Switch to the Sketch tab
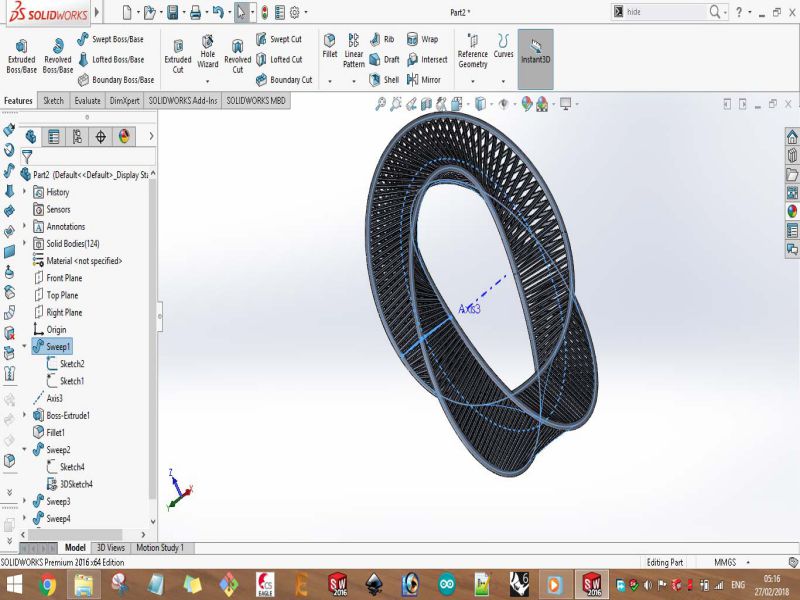 (x=54, y=101)
